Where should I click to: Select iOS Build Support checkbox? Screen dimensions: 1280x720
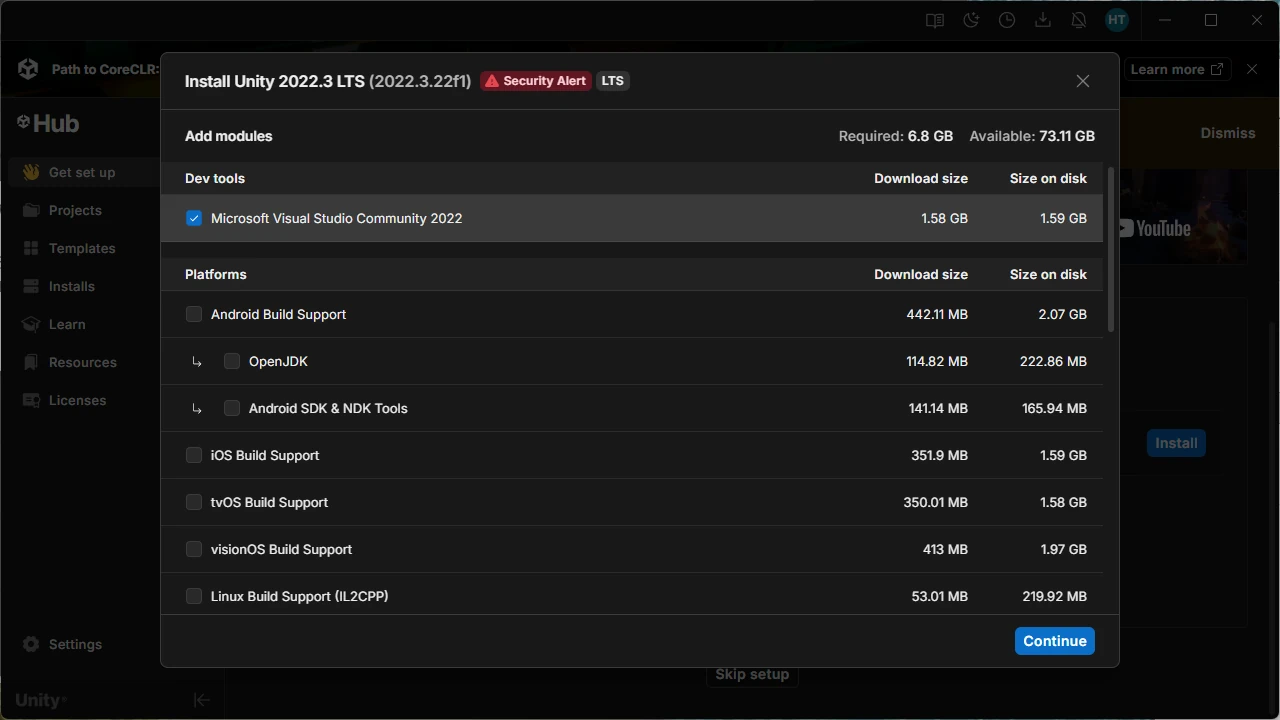(194, 455)
